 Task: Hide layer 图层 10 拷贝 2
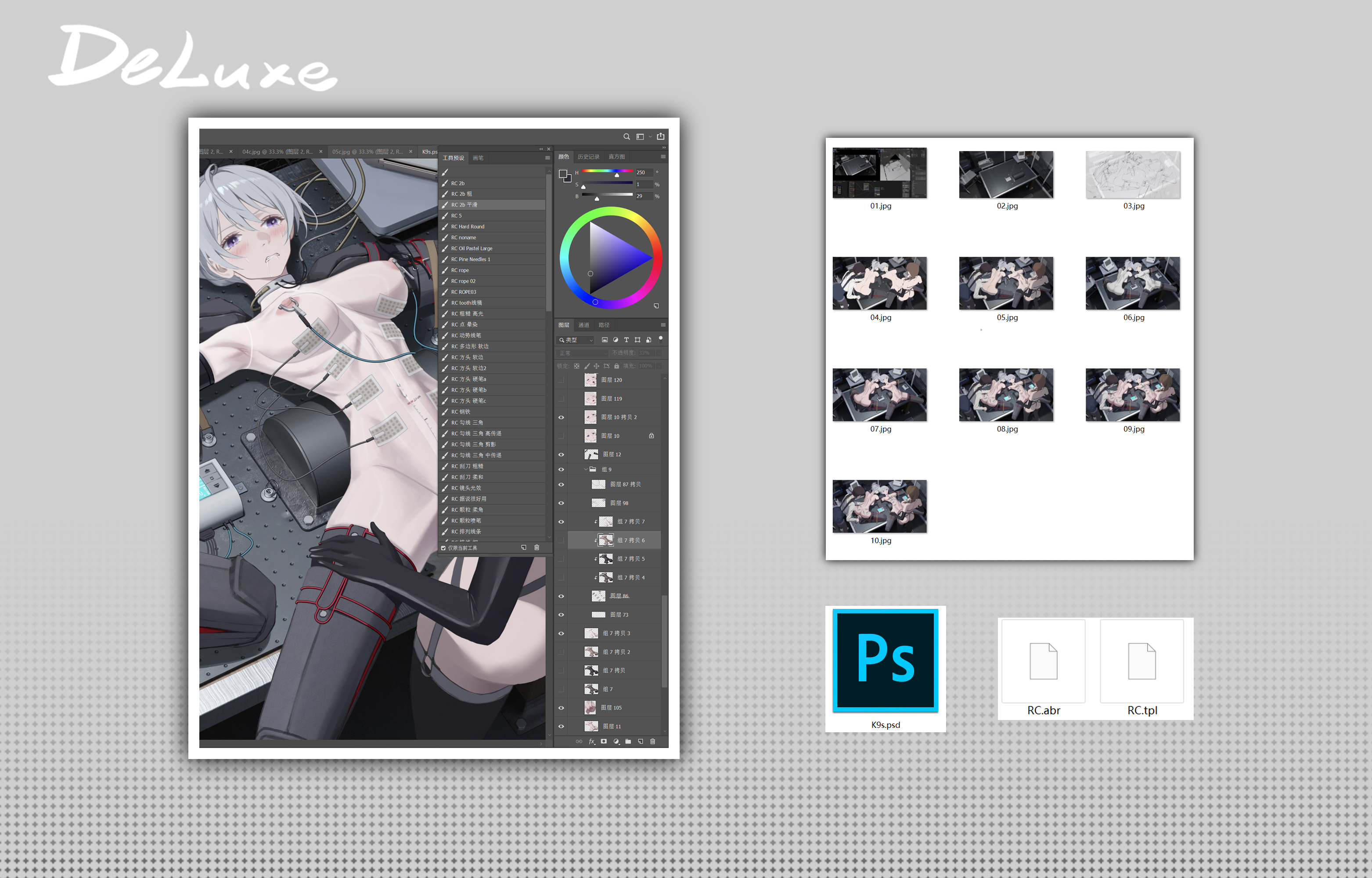click(x=562, y=418)
